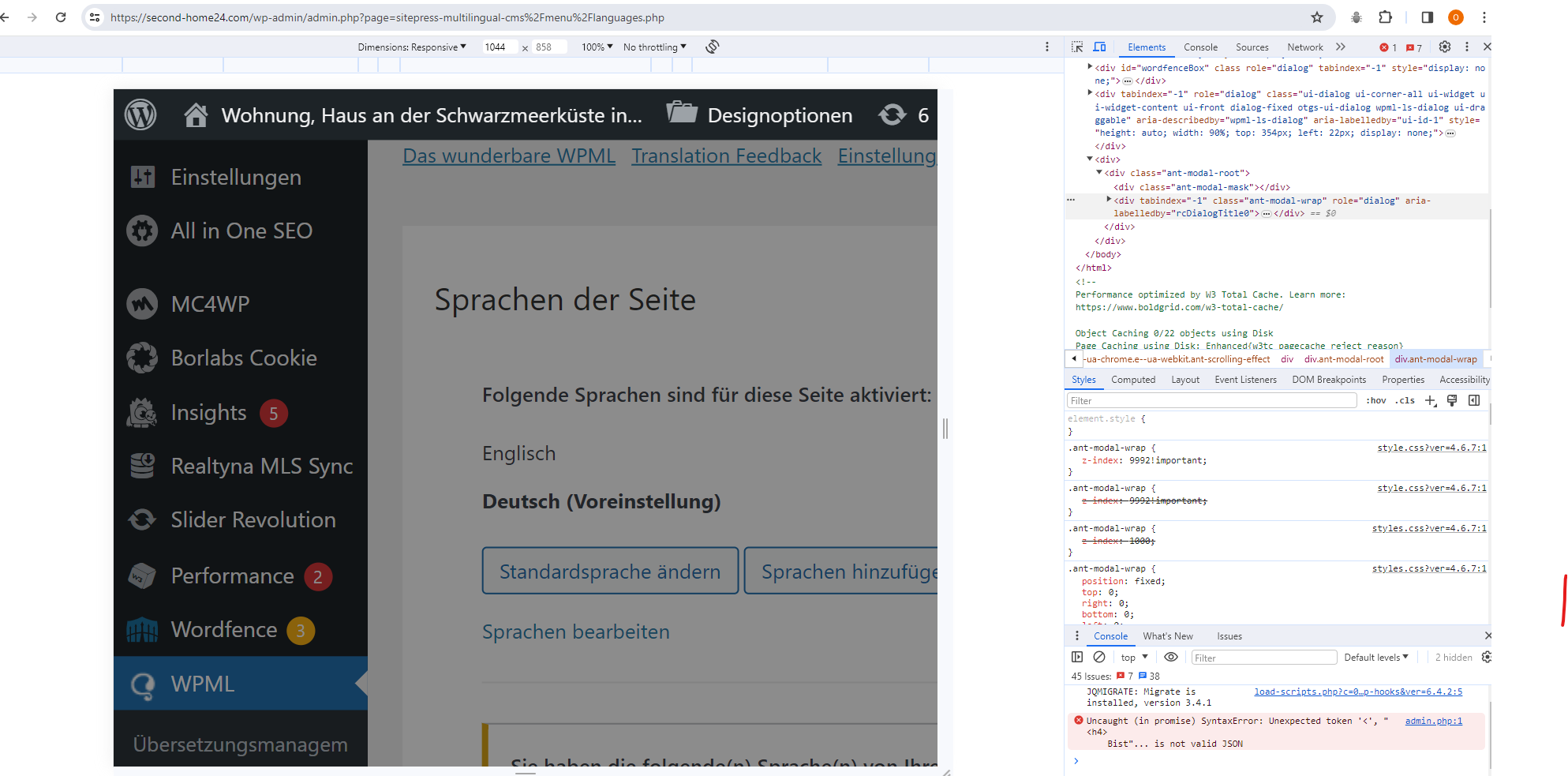Open DevTools customize three-dot menu
1568x776 pixels.
point(1467,47)
